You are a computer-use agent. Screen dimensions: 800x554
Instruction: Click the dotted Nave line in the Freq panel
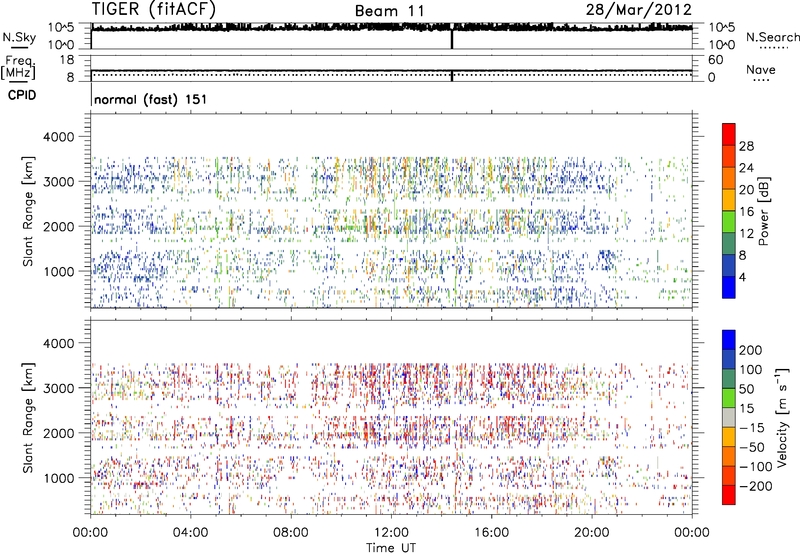pos(392,75)
